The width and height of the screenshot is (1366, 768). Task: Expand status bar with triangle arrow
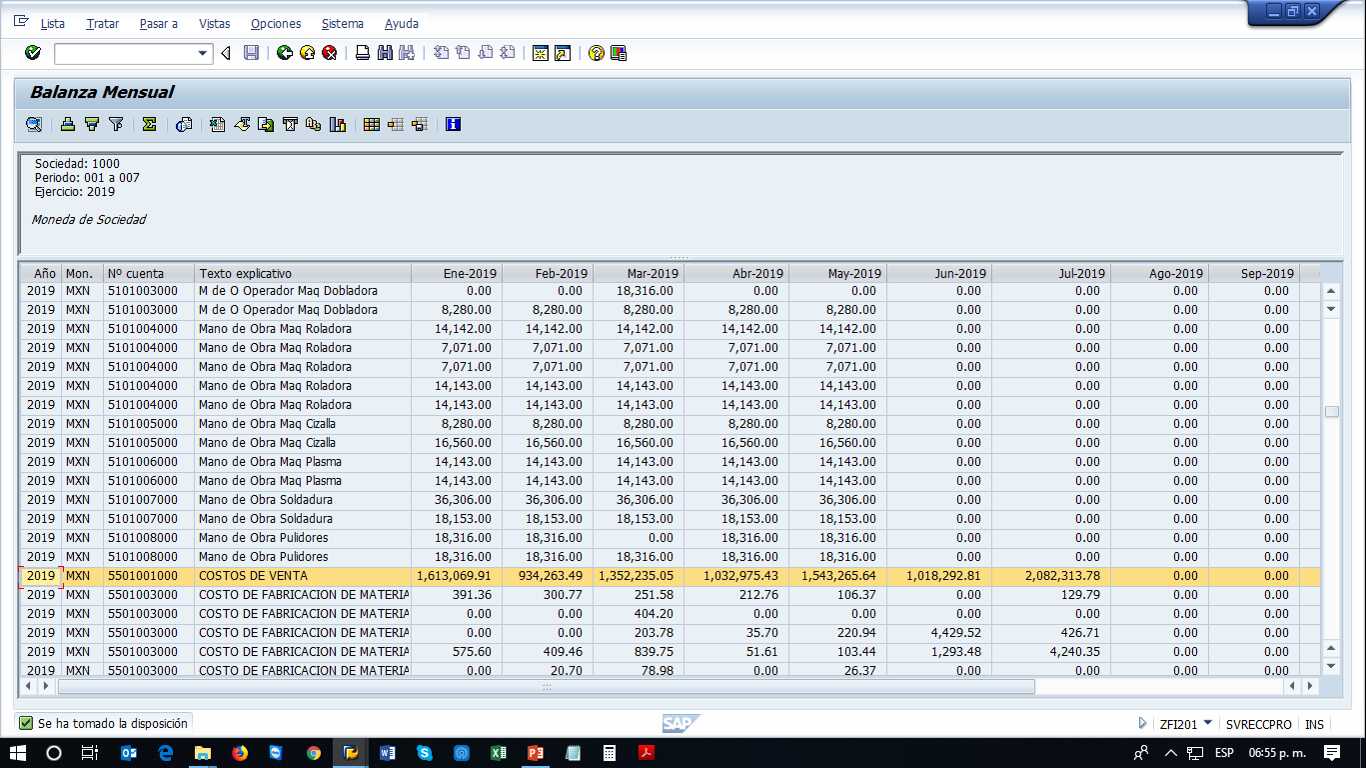click(x=1142, y=723)
